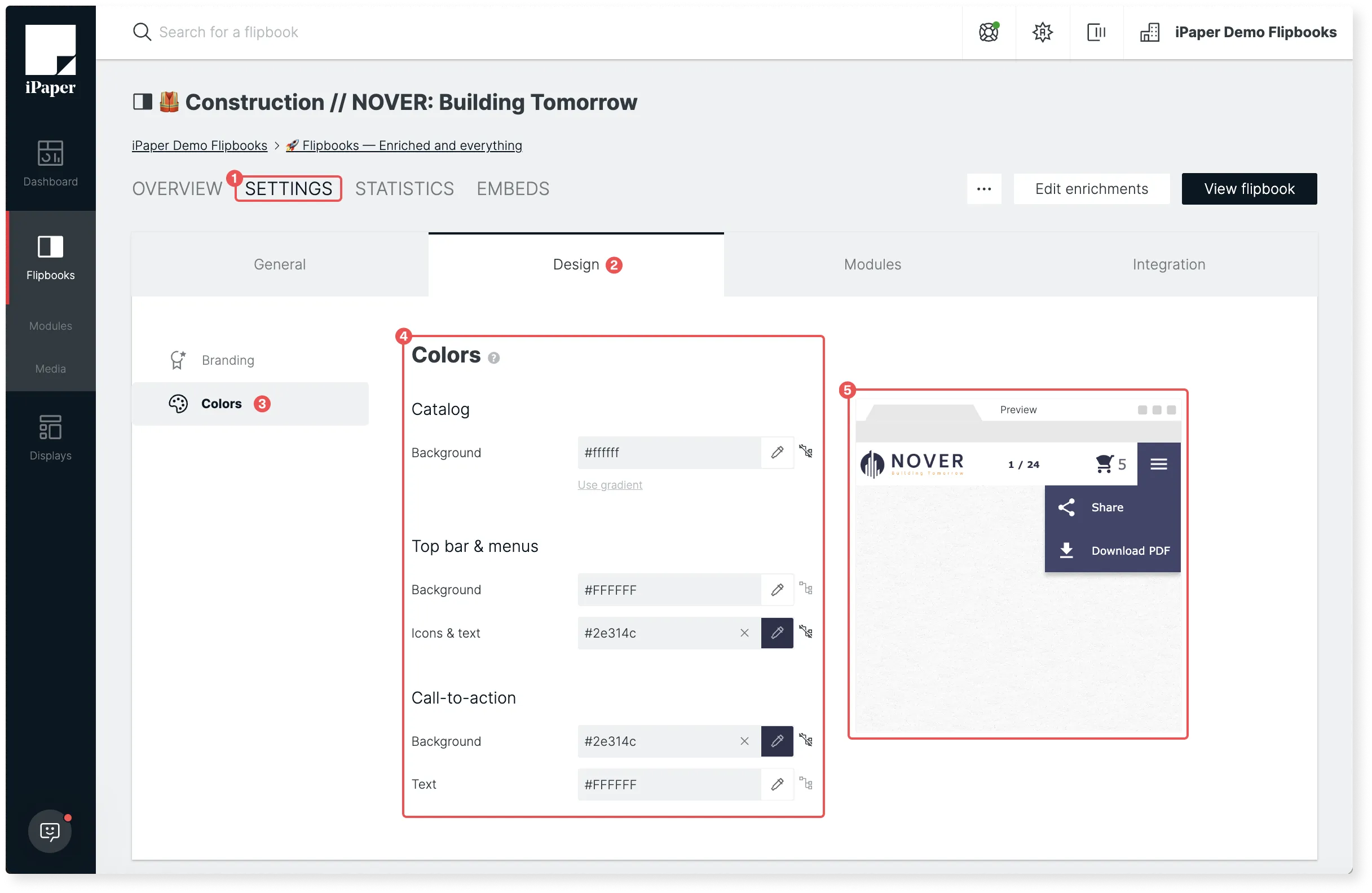This screenshot has height=893, width=1372.
Task: Click the hamburger menu in preview
Action: coord(1158,464)
